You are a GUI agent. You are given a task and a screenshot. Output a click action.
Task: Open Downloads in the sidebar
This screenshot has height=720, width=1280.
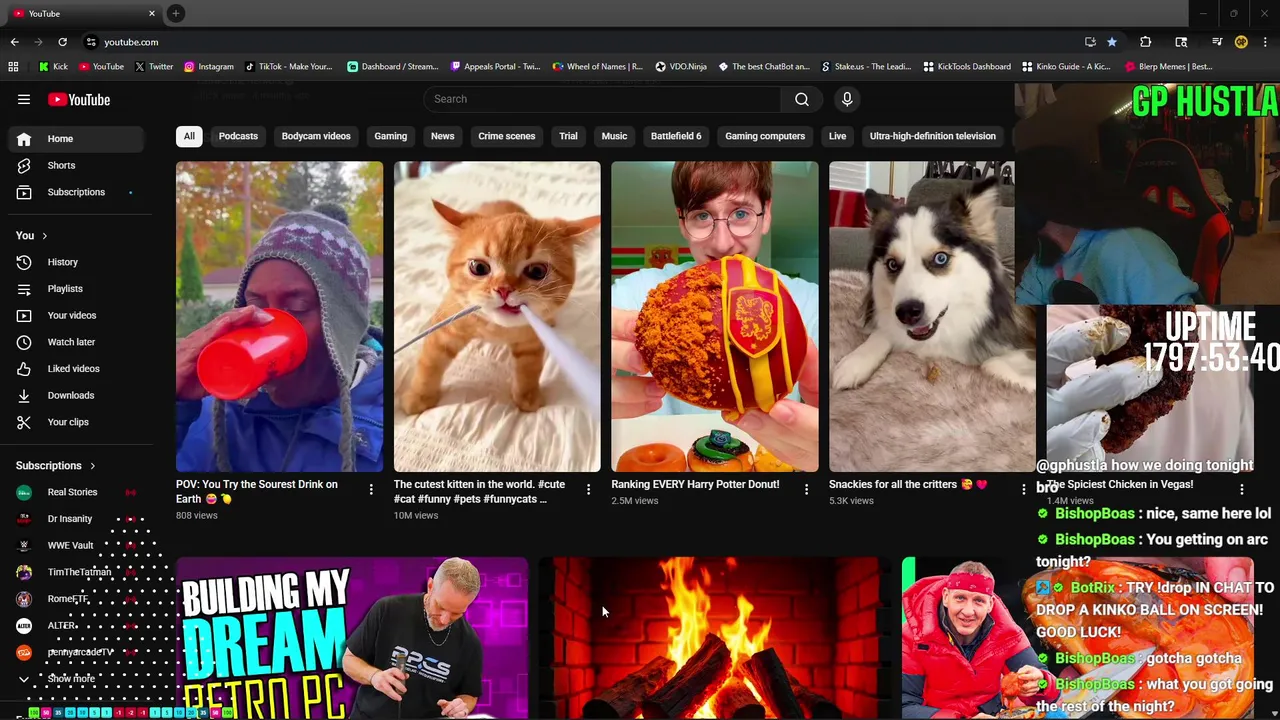tap(76, 395)
